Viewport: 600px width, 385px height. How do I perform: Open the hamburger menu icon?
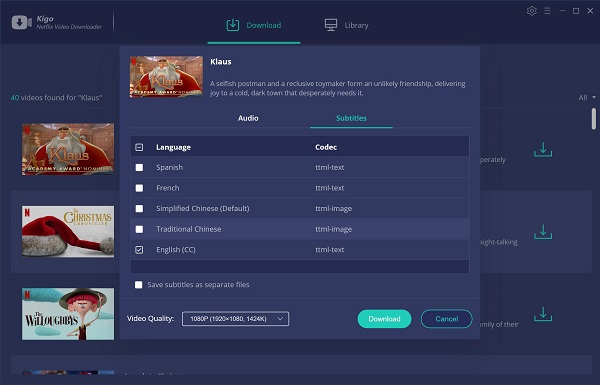tap(547, 11)
